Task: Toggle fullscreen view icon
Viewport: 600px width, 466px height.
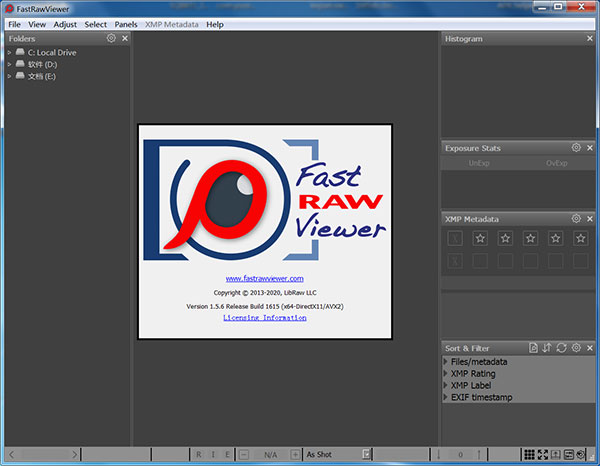Action: (543, 455)
